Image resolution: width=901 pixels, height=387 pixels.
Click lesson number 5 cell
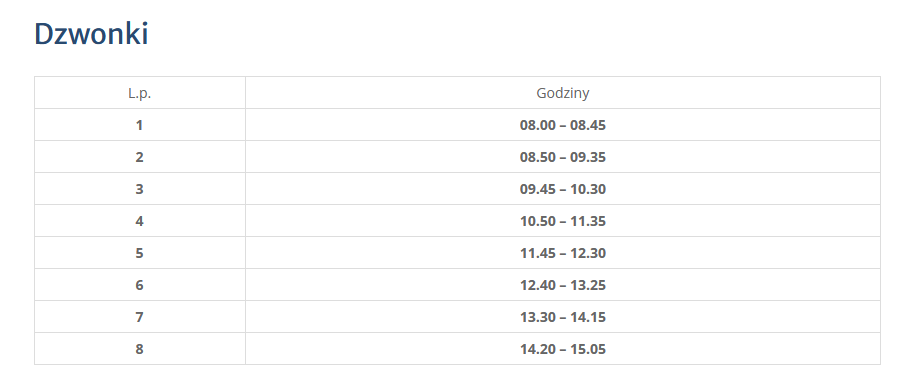pyautogui.click(x=140, y=253)
